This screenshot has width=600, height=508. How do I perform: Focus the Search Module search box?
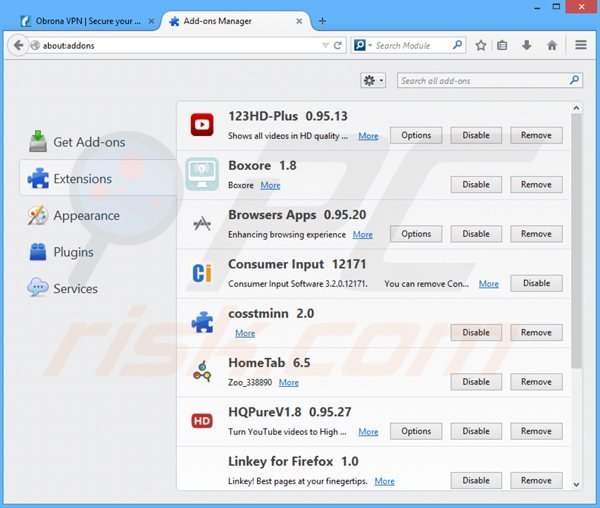coord(408,46)
